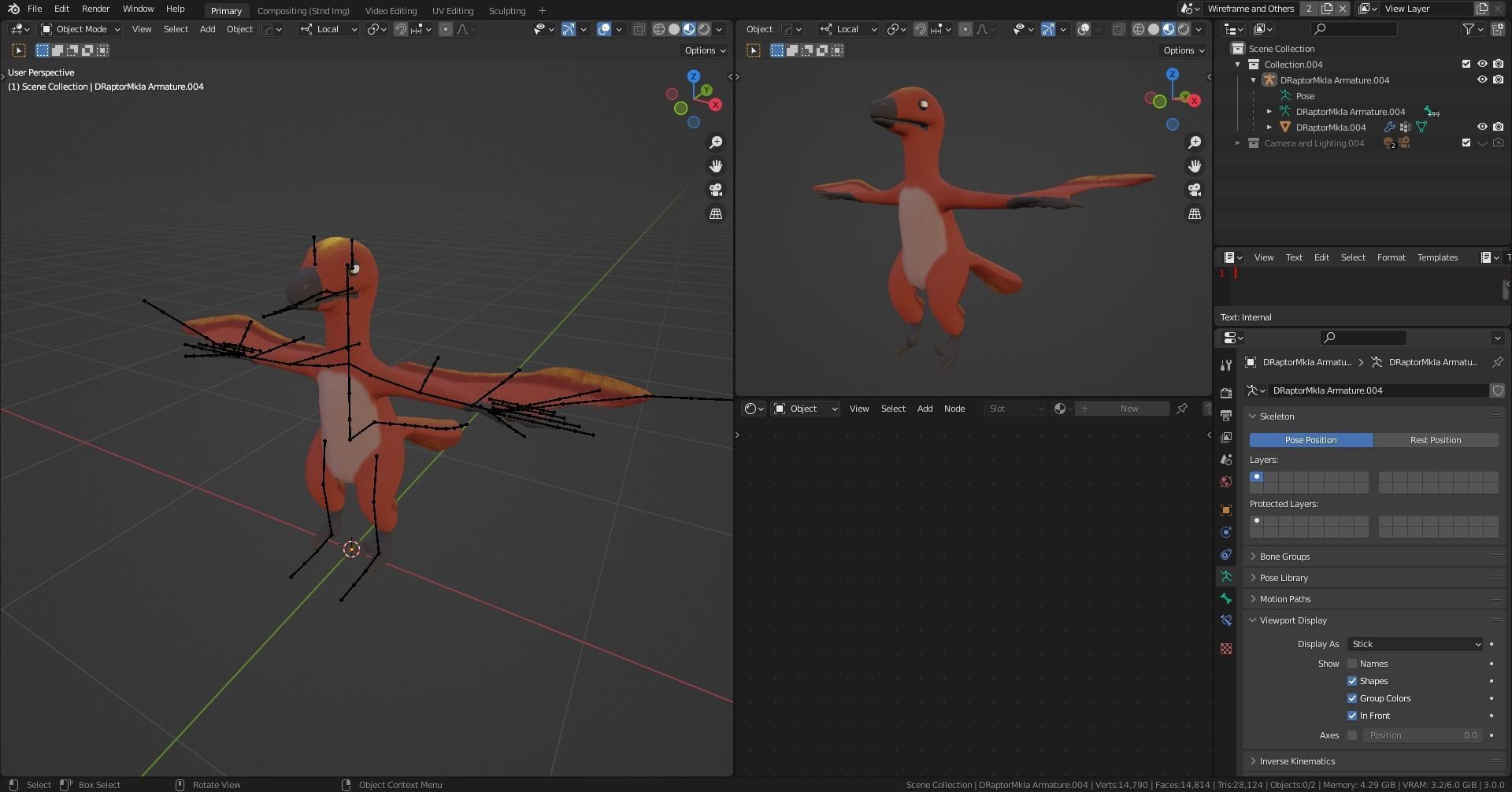Open the Object Constraints properties tab
Viewport: 1512px width, 792px height.
pos(1226,554)
